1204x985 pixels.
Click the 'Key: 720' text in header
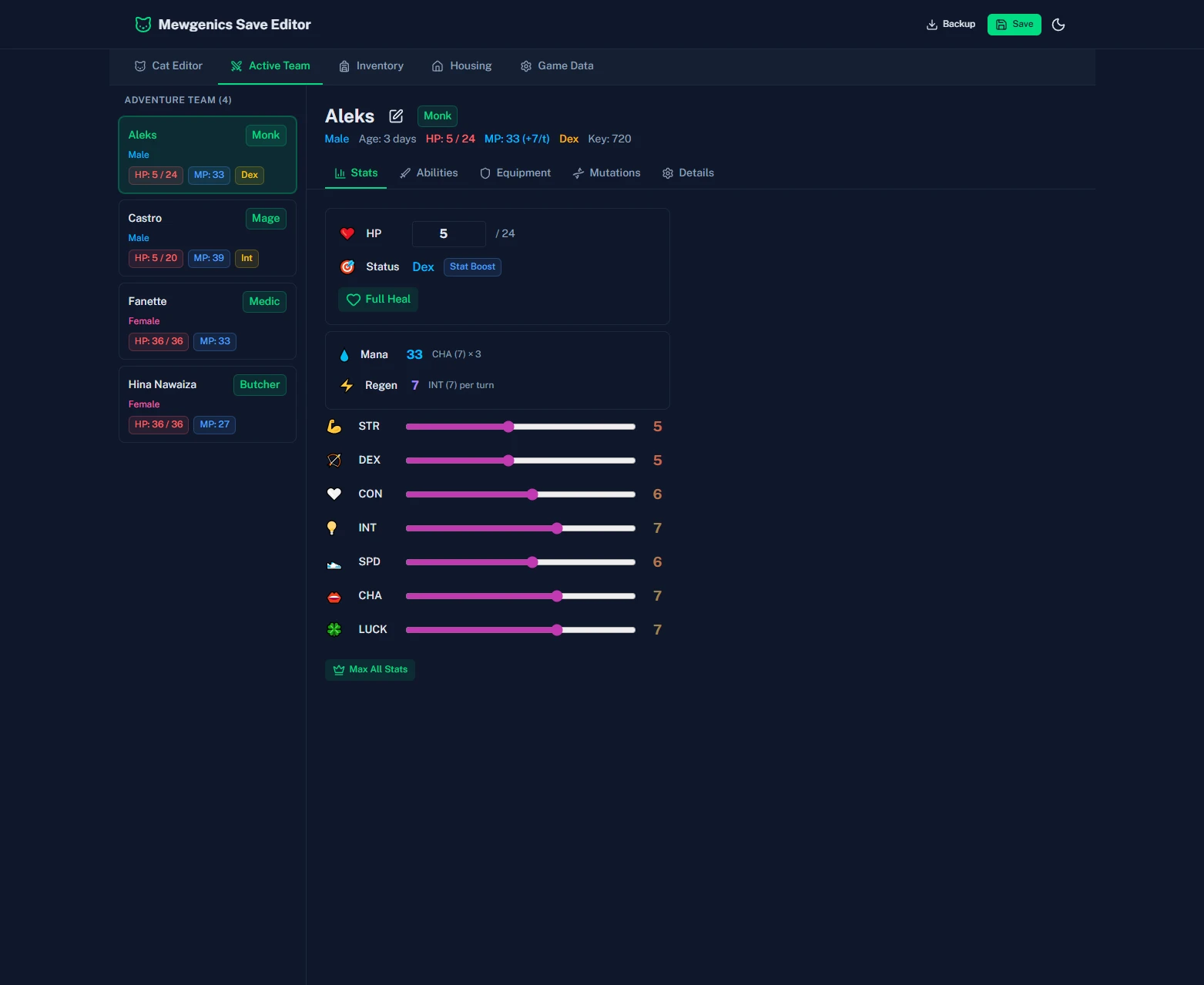609,139
